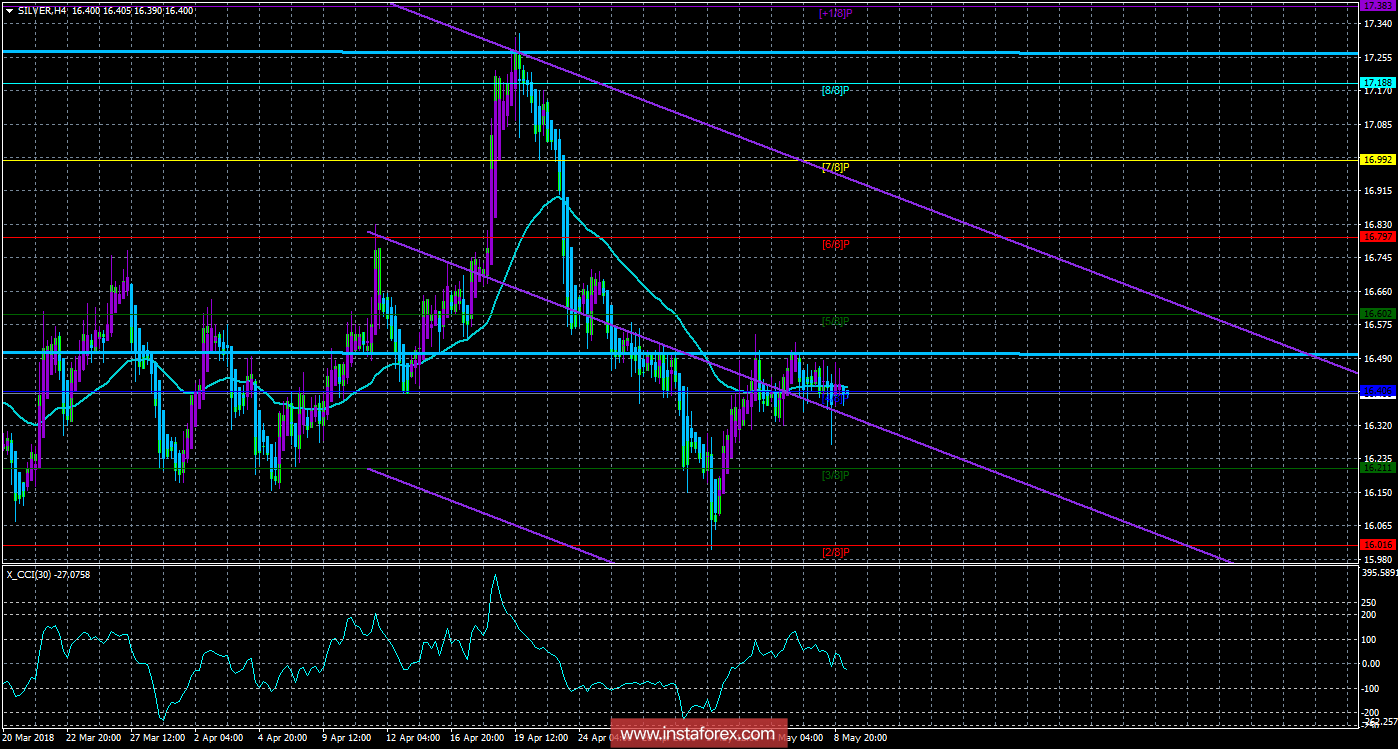1398x749 pixels.
Task: Click the green 16.602 price tag
Action: coord(1375,313)
